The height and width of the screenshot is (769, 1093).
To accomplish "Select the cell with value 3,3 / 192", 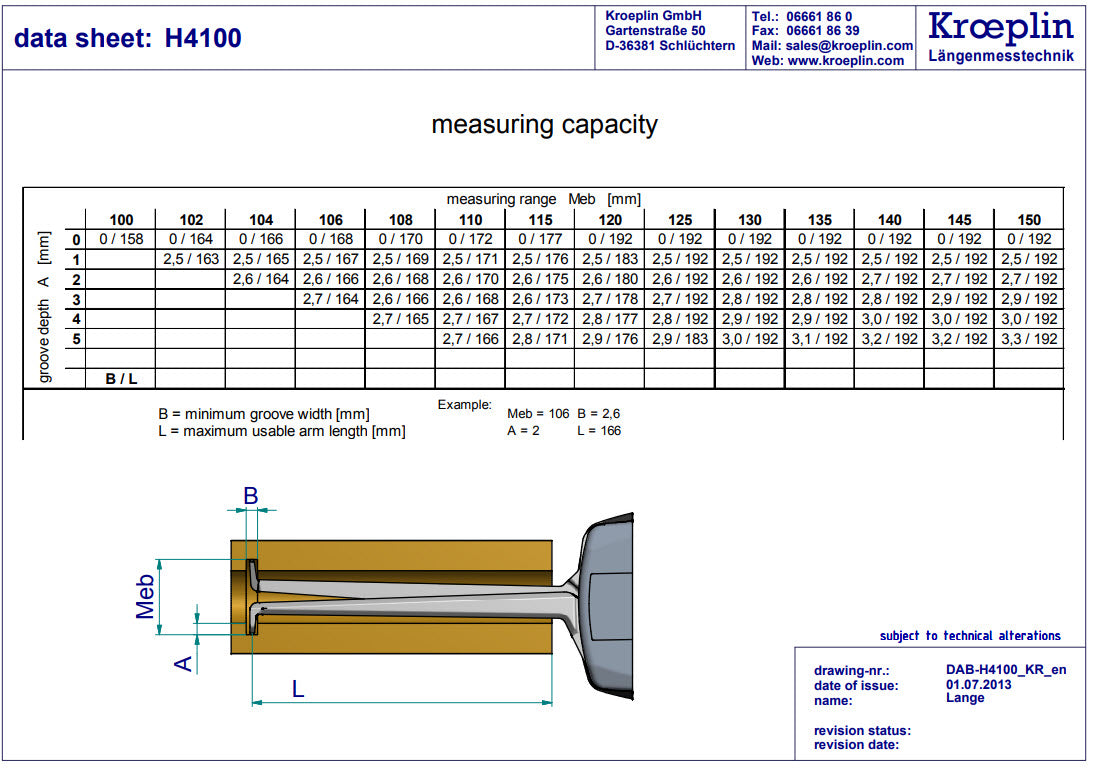I will [x=1029, y=339].
